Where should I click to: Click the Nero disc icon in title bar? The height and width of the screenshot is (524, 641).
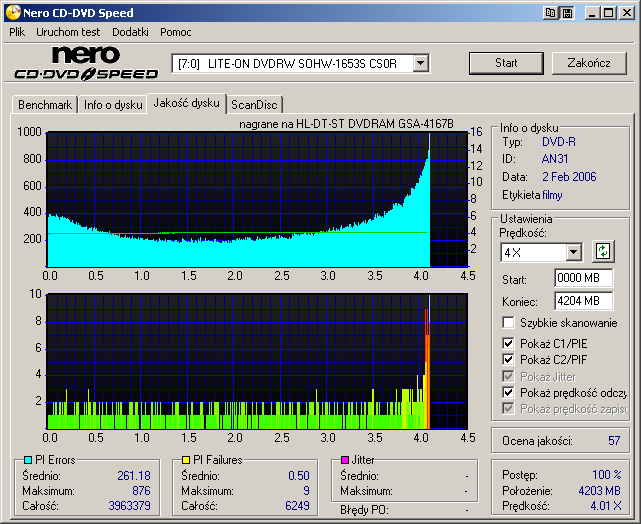point(13,12)
